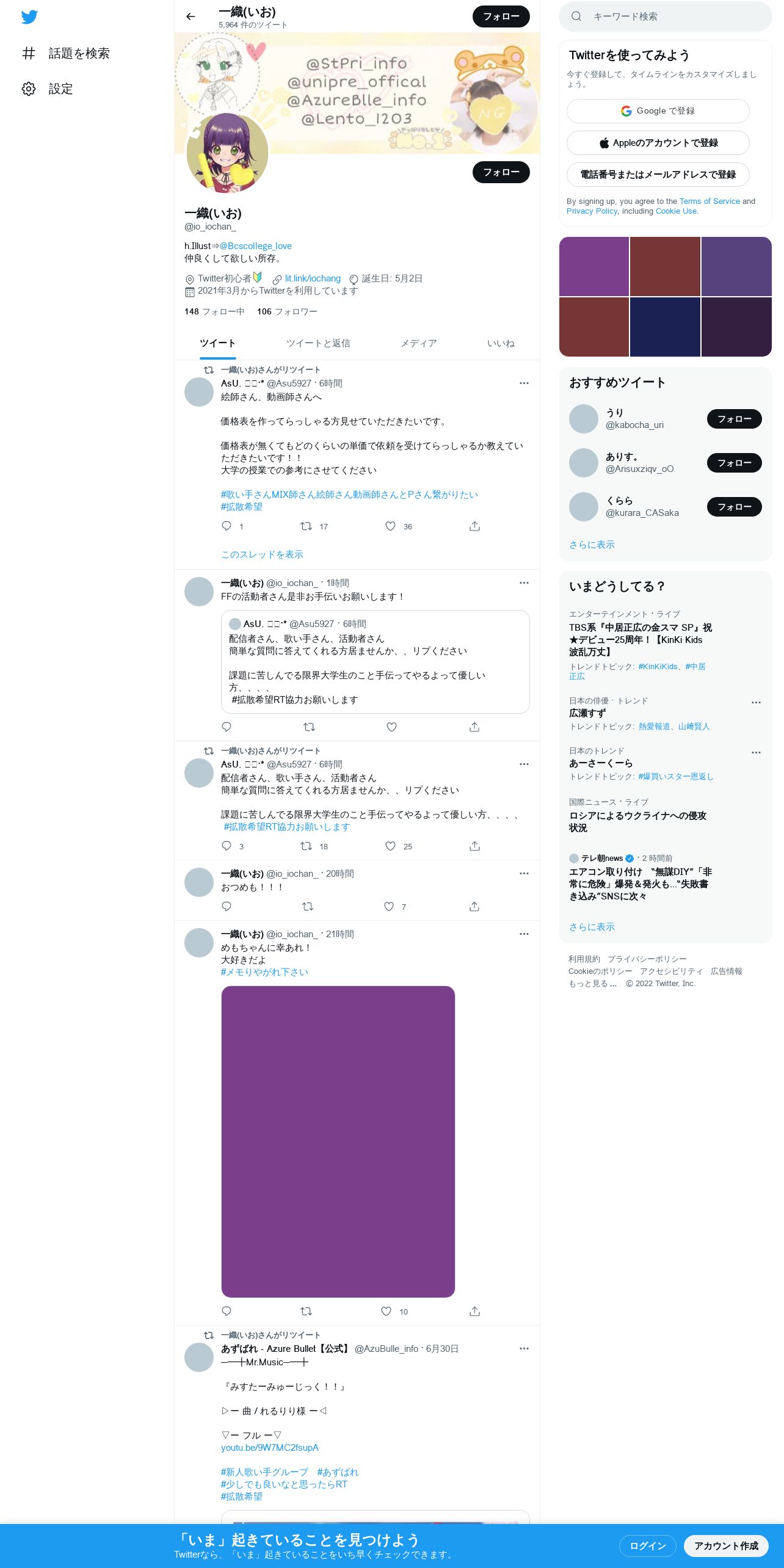Open 設定 gear icon

pos(29,89)
